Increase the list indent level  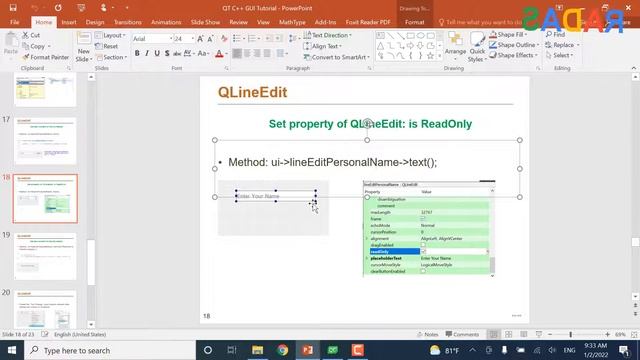(x=278, y=39)
